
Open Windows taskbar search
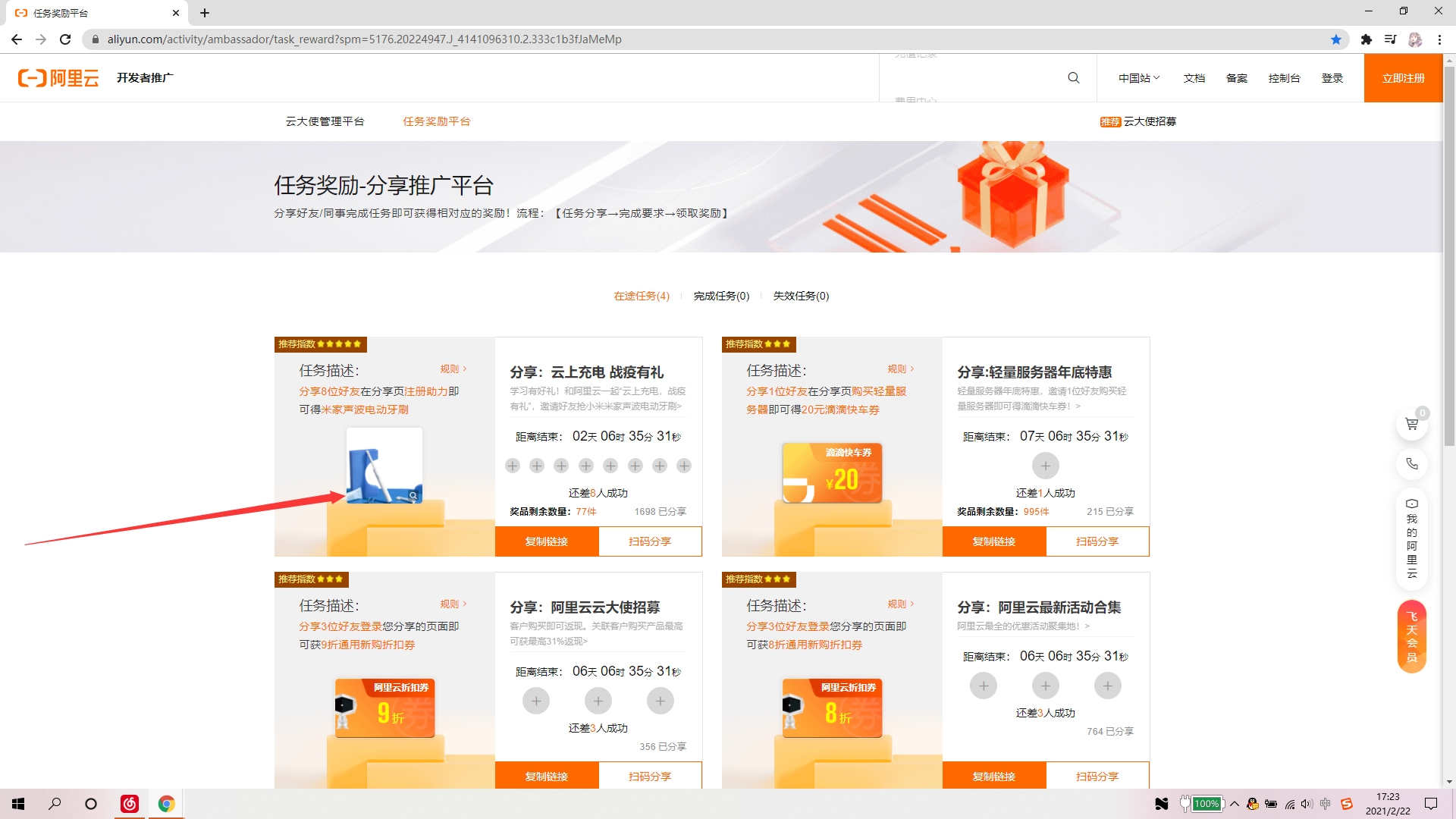[x=55, y=804]
